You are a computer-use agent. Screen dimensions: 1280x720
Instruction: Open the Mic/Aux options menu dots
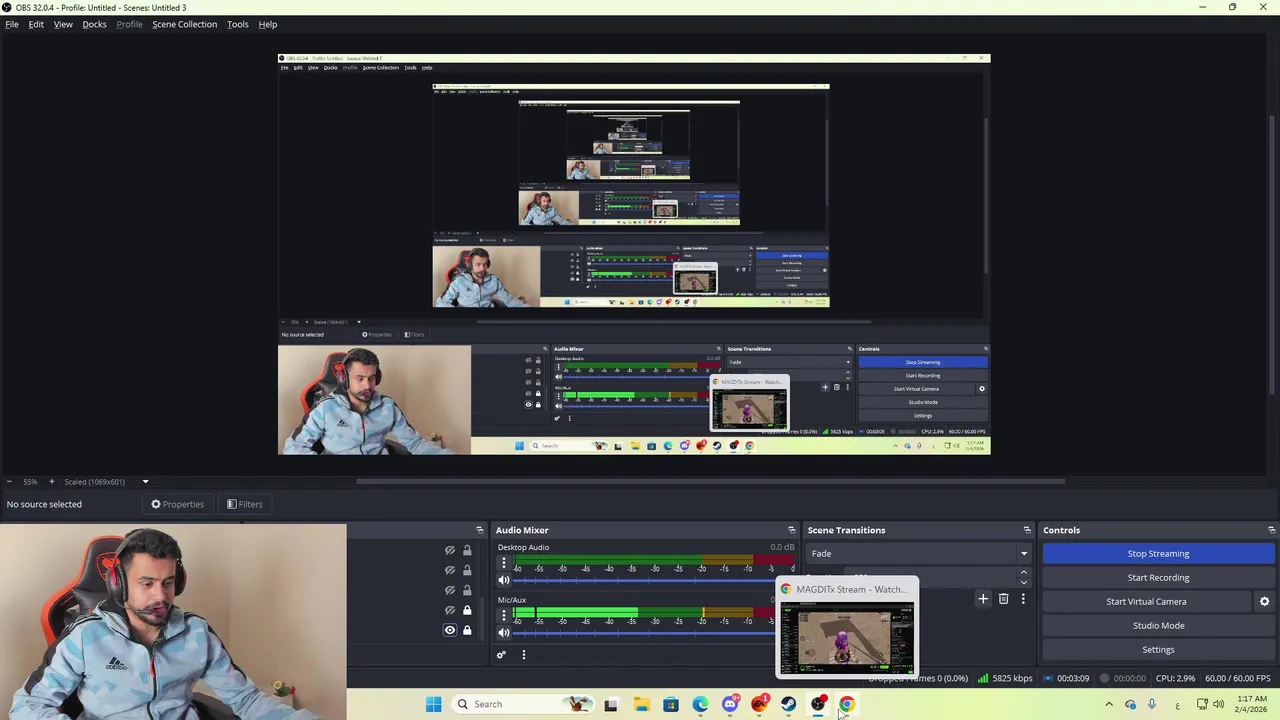pyautogui.click(x=504, y=615)
